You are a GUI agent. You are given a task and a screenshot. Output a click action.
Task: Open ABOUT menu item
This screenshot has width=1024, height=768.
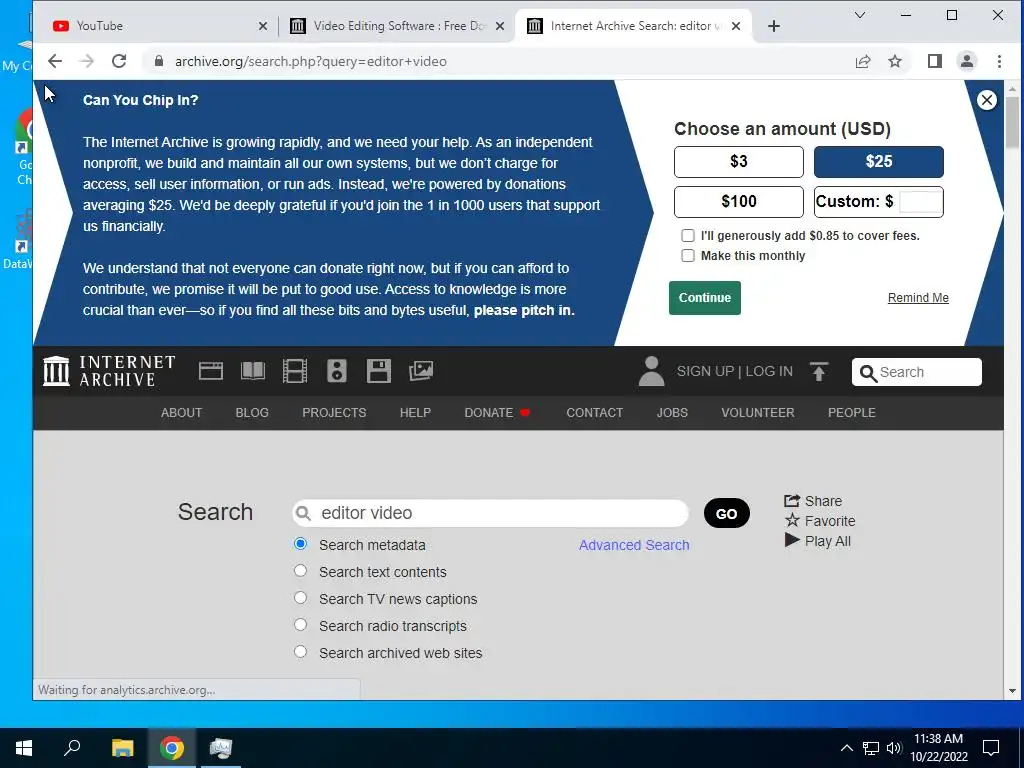(x=182, y=413)
